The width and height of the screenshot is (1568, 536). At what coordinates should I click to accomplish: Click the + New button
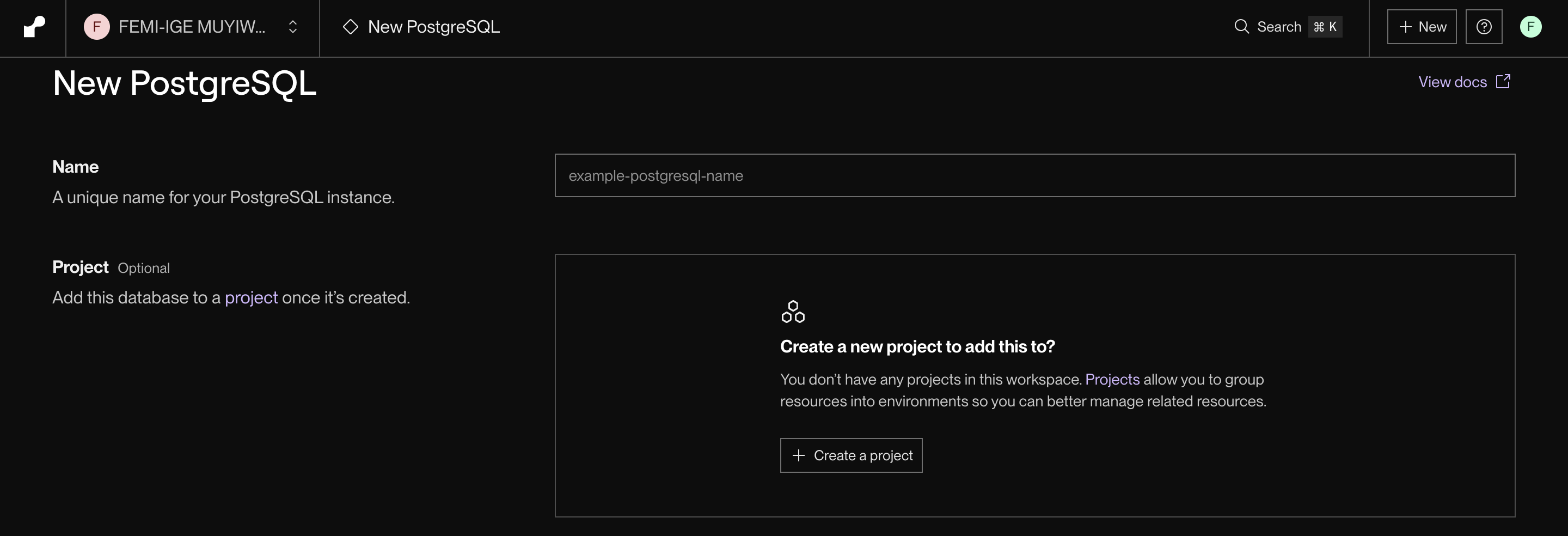(1422, 27)
